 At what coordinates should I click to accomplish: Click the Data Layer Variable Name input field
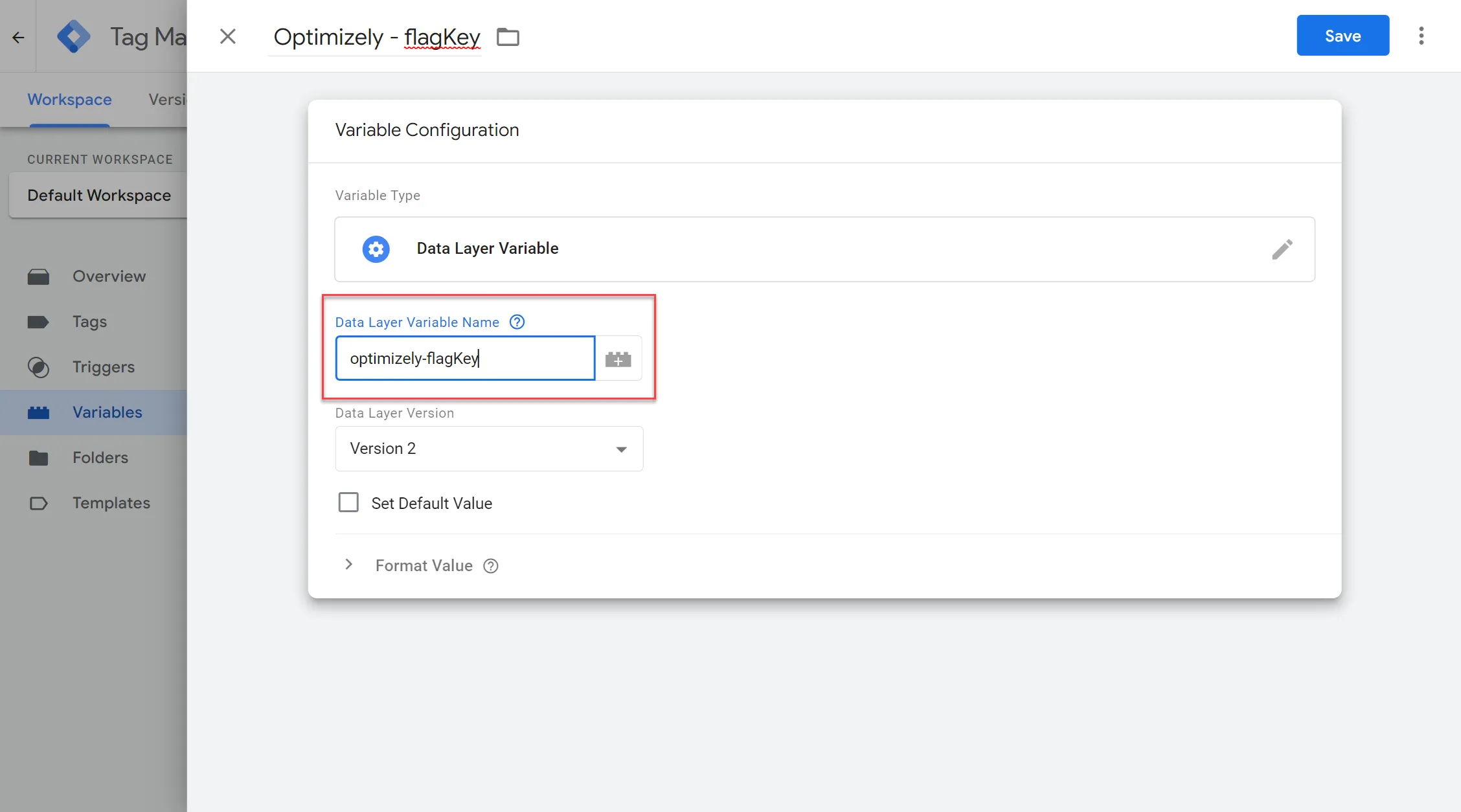(465, 358)
